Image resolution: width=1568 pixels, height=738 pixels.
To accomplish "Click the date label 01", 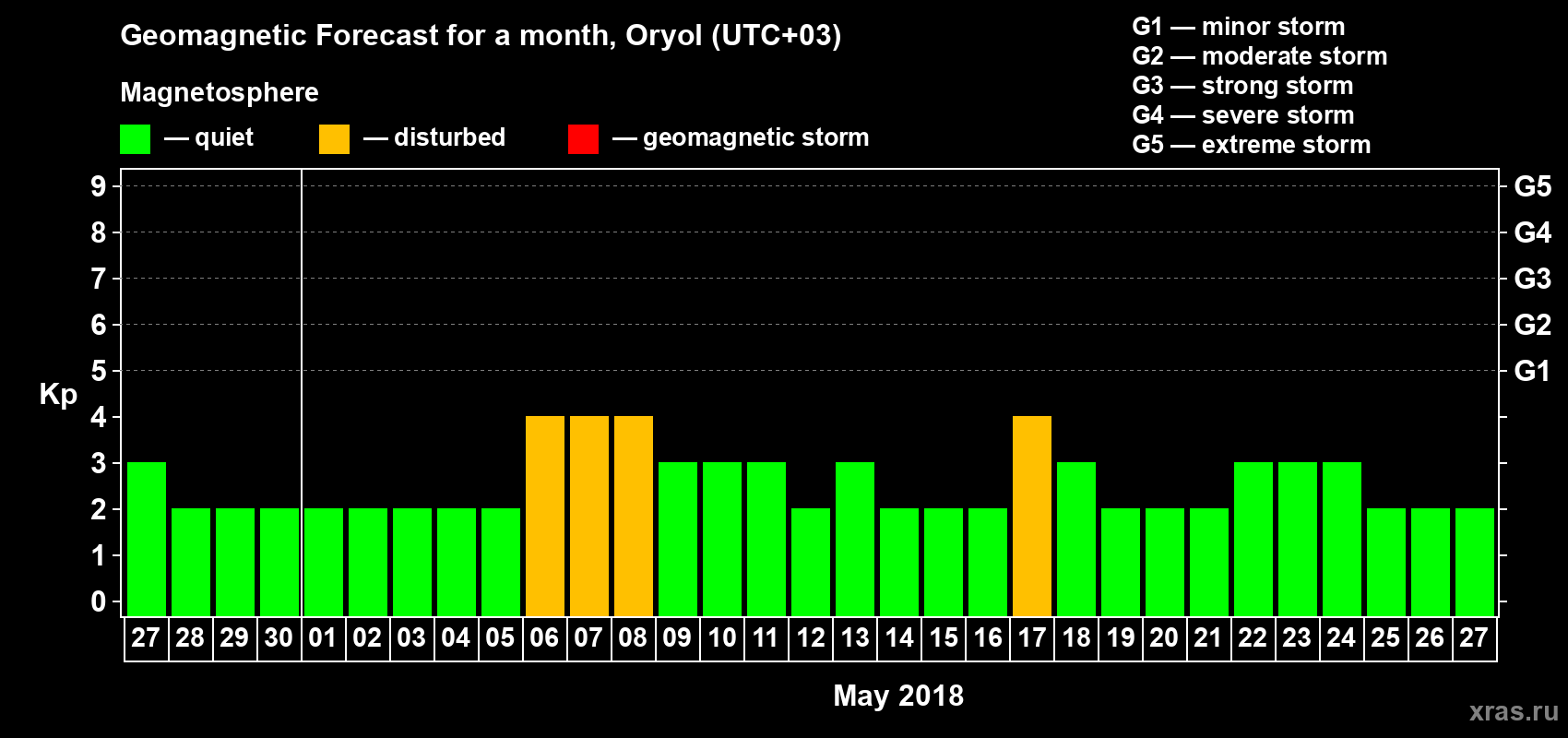I will [x=323, y=638].
